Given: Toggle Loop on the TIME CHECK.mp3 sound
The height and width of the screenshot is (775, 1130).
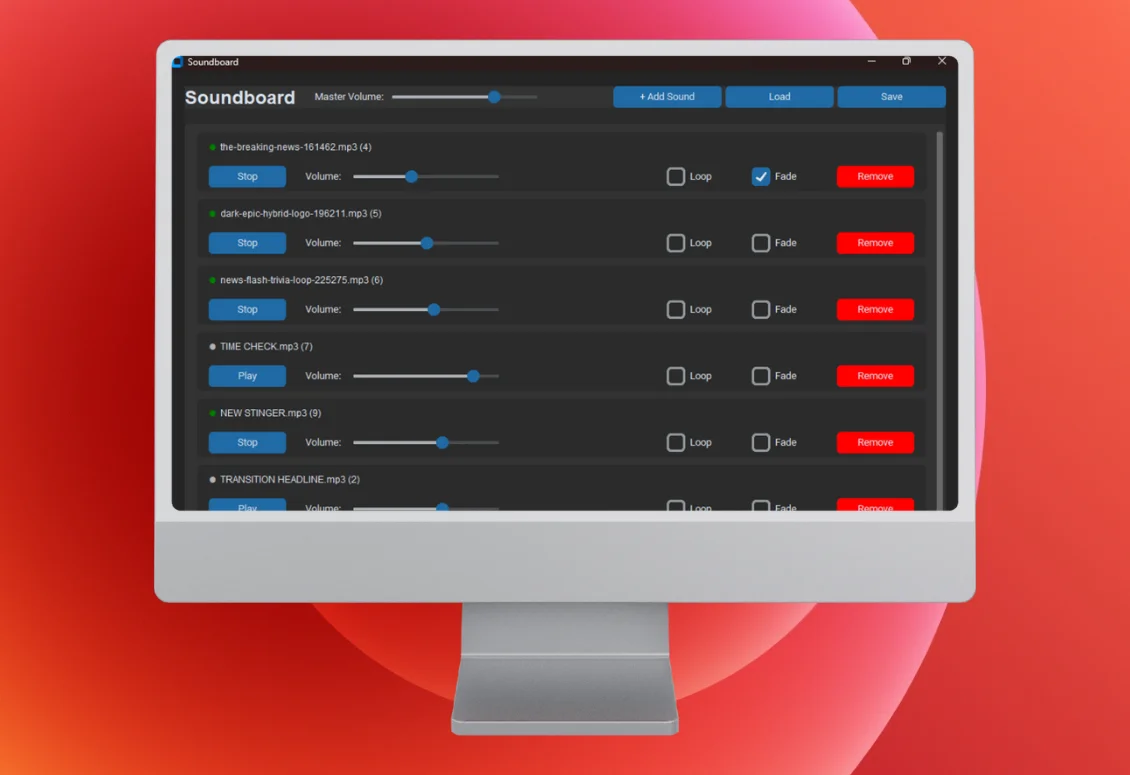Looking at the screenshot, I should pyautogui.click(x=675, y=376).
